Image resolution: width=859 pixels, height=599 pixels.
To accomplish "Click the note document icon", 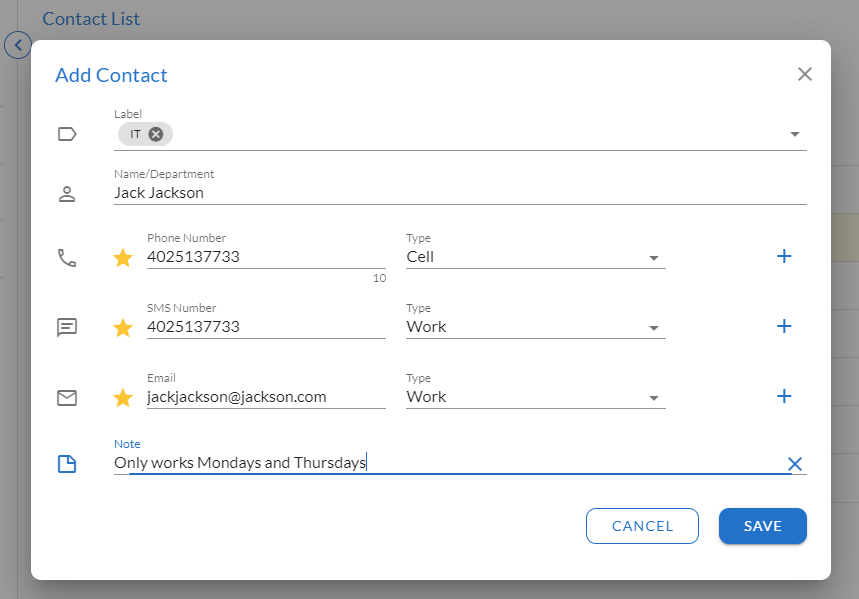I will pos(67,464).
